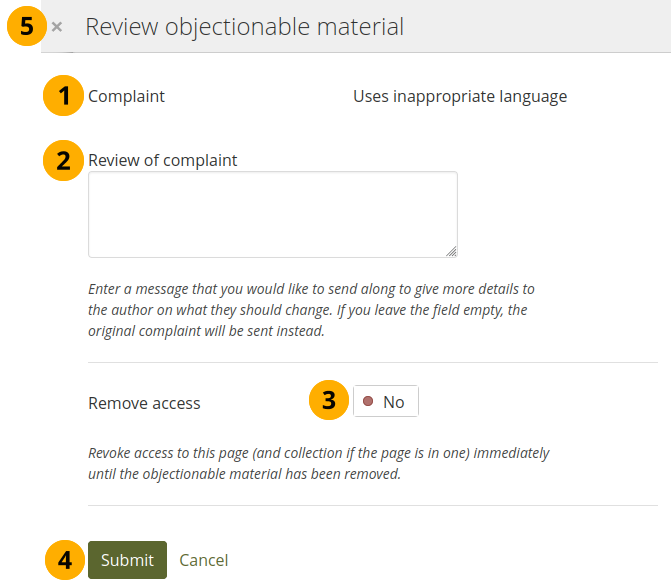Click the number 1 callout marker
The image size is (671, 586).
[x=64, y=97]
